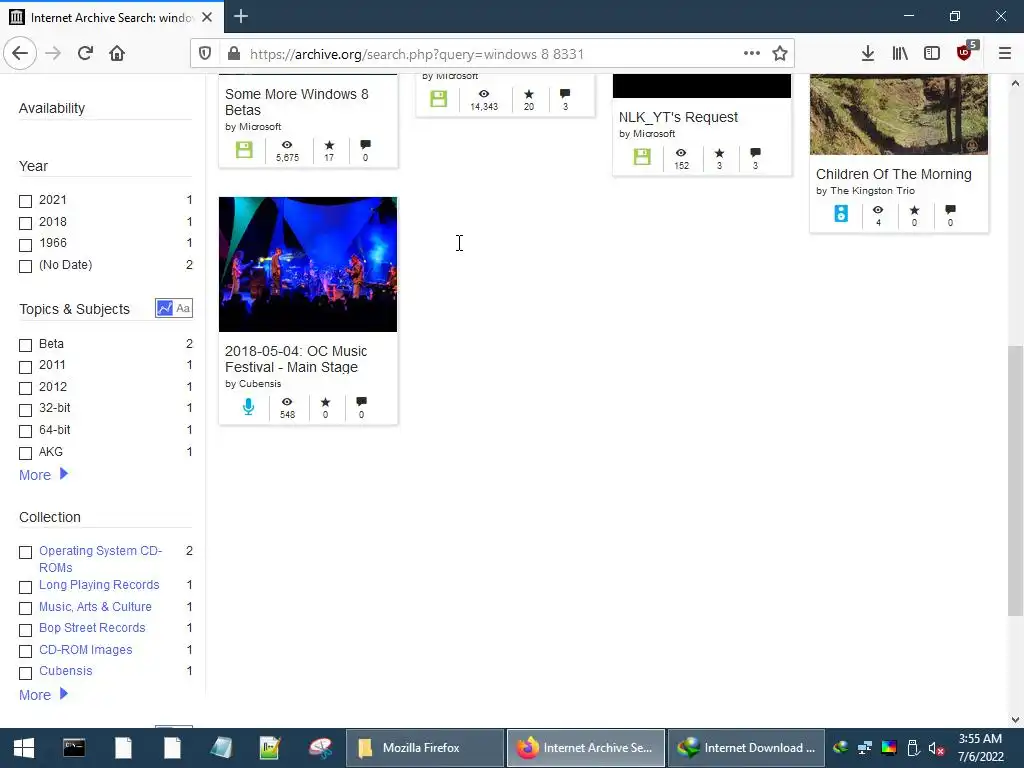The height and width of the screenshot is (768, 1024).
Task: Click views eye icon on OC Music Festival card
Action: (287, 402)
